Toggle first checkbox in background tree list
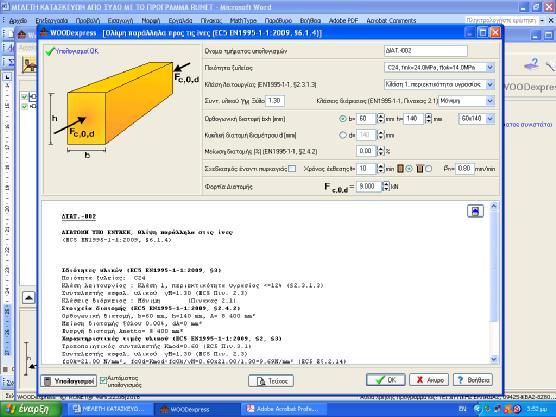The height and width of the screenshot is (417, 556). [24, 96]
